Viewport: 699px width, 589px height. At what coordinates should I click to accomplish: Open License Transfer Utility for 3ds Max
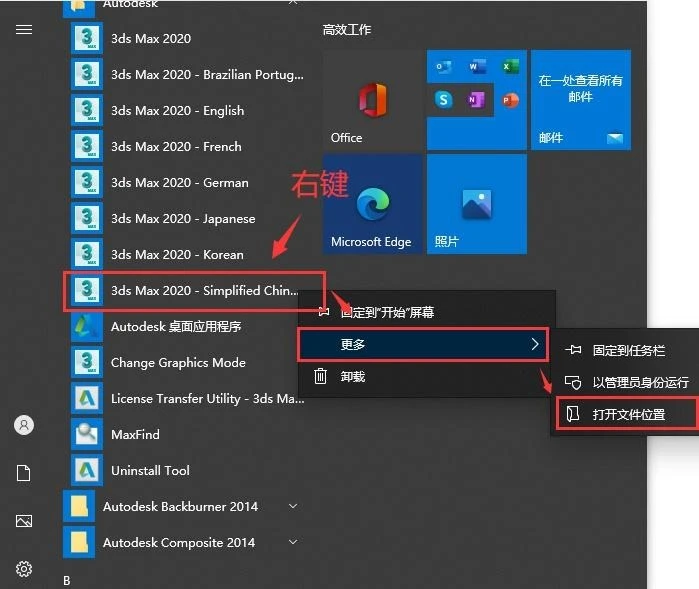(207, 399)
